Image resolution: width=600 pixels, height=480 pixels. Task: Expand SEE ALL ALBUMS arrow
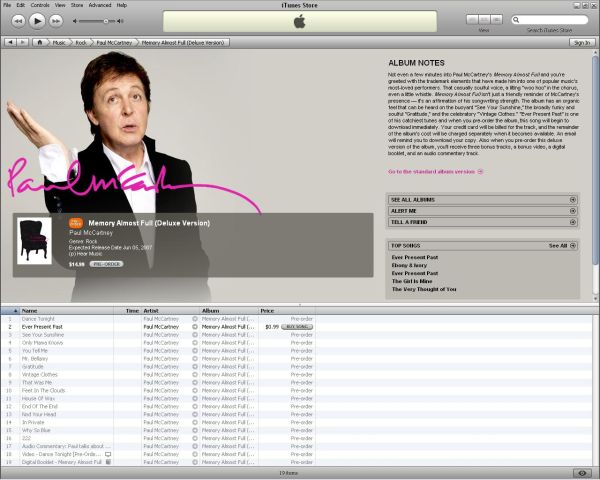(572, 200)
